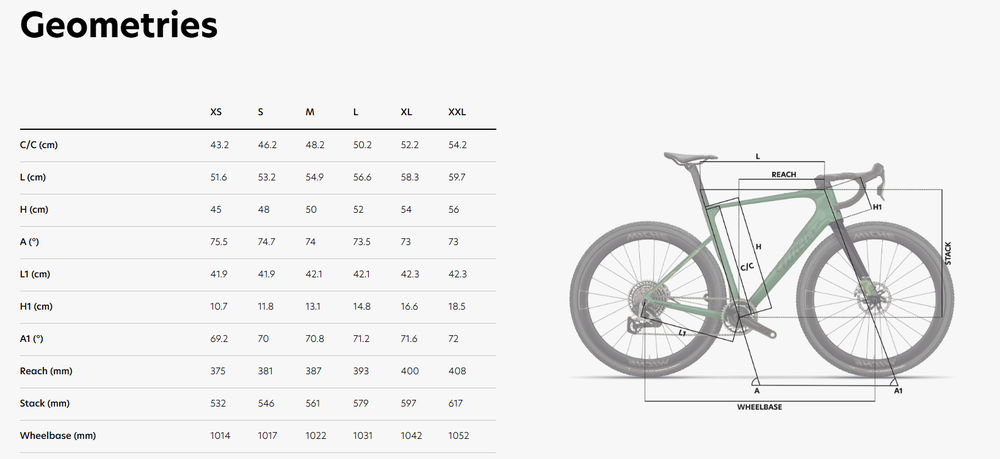Click the L1 chainstay label in the diagram
This screenshot has height=459, width=1000.
pyautogui.click(x=682, y=332)
